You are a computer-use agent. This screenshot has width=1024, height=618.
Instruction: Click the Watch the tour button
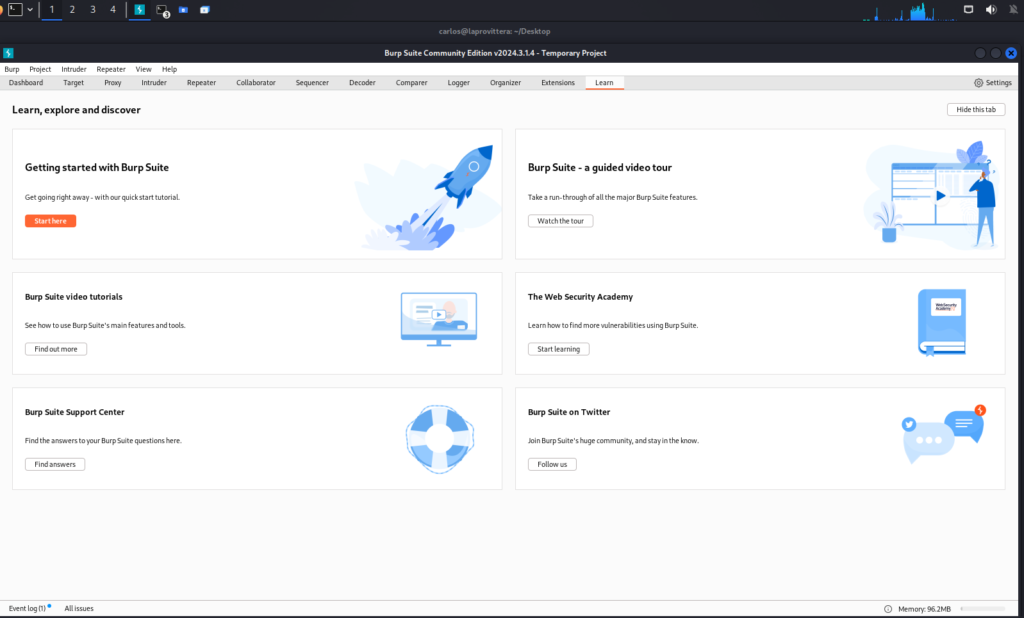point(560,221)
